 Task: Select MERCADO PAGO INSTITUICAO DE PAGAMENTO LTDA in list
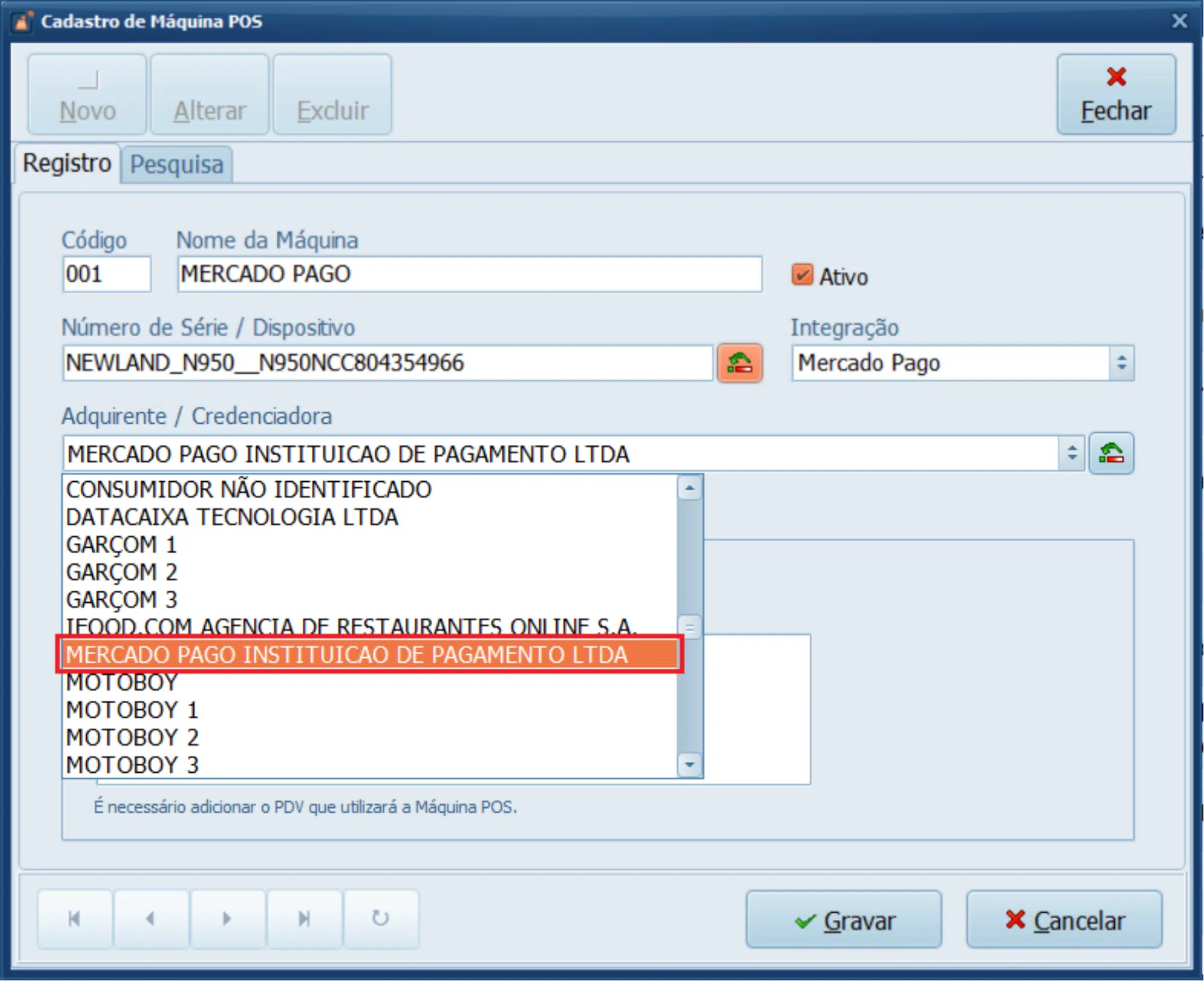(370, 655)
